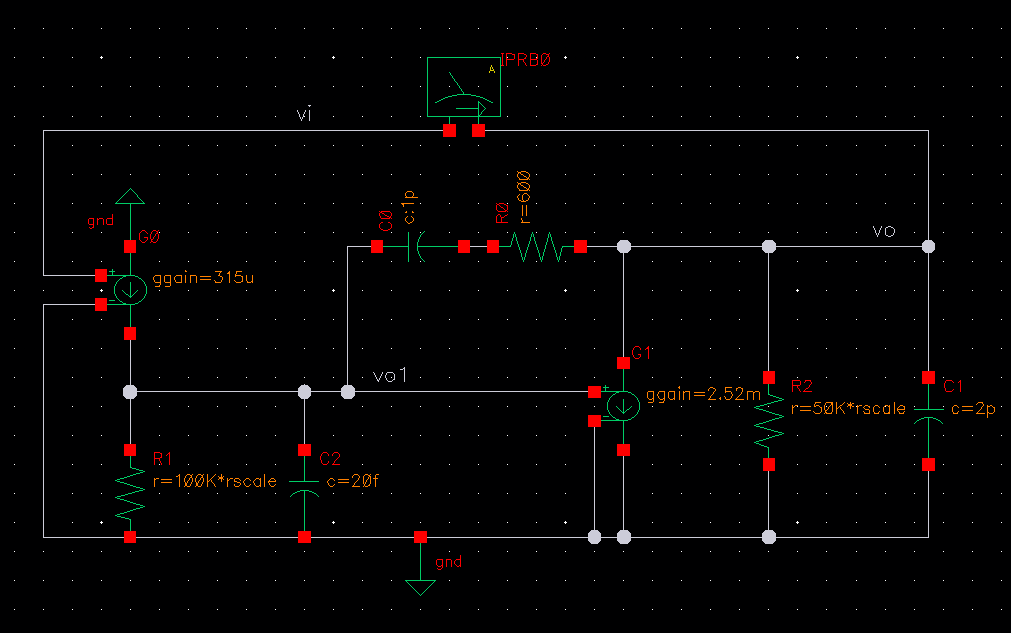The height and width of the screenshot is (633, 1011).
Task: Click the bottom ground symbol
Action: pos(421,582)
